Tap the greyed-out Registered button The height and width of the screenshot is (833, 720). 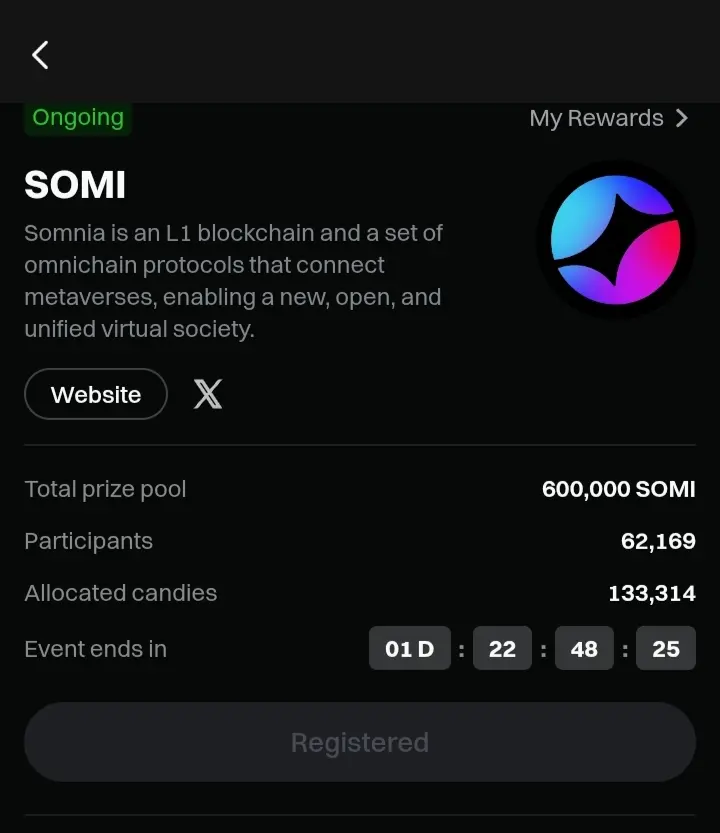point(360,742)
